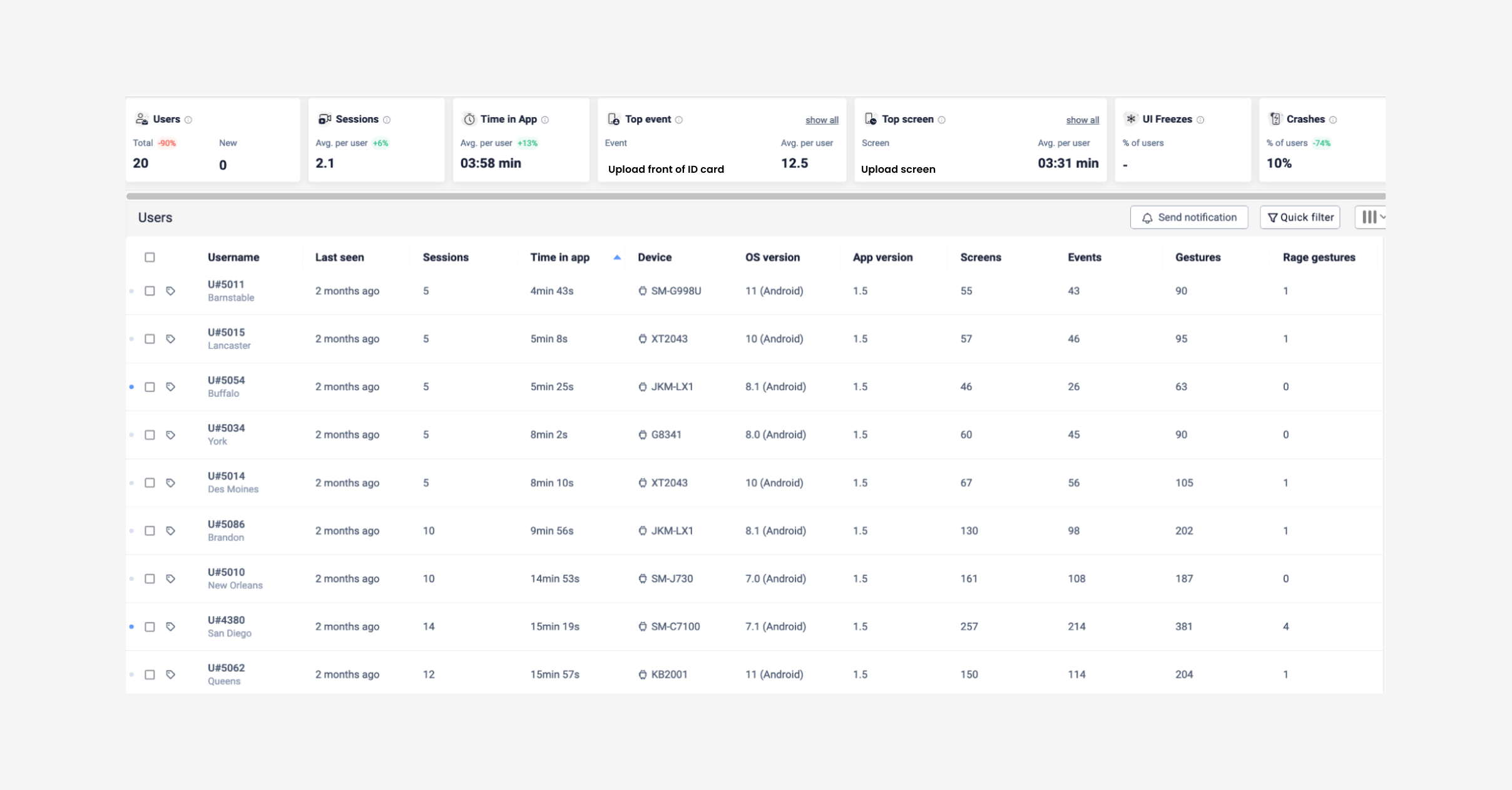Check the checkbox for user U#4380

click(150, 626)
